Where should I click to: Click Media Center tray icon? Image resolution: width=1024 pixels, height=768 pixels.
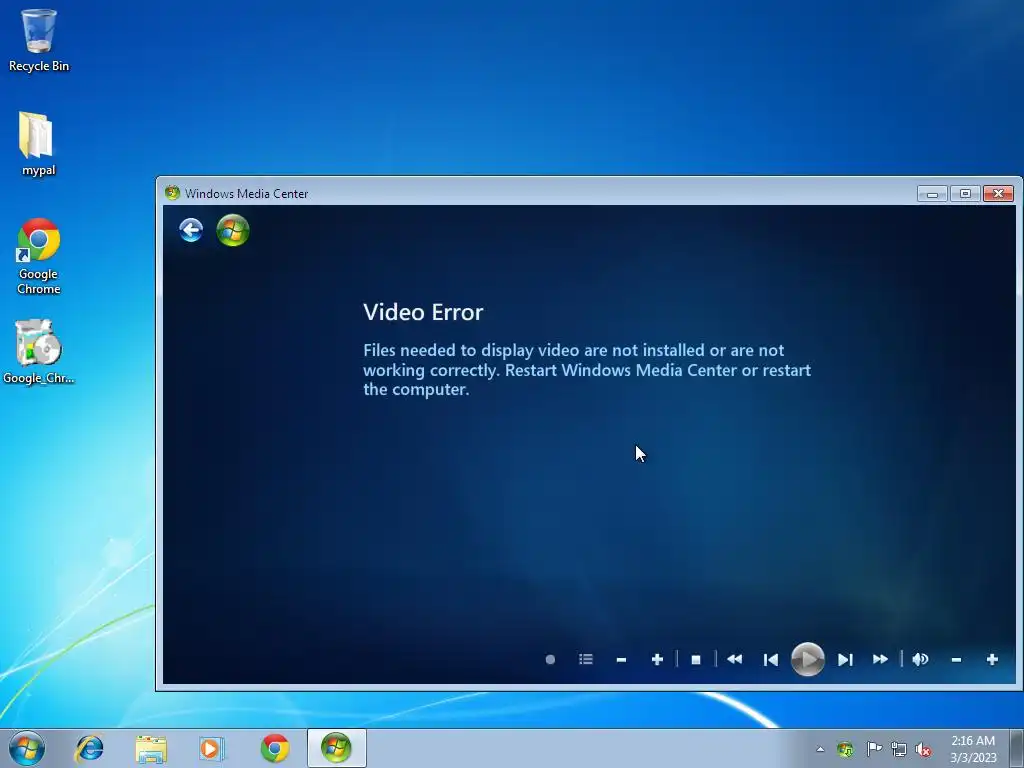(845, 750)
